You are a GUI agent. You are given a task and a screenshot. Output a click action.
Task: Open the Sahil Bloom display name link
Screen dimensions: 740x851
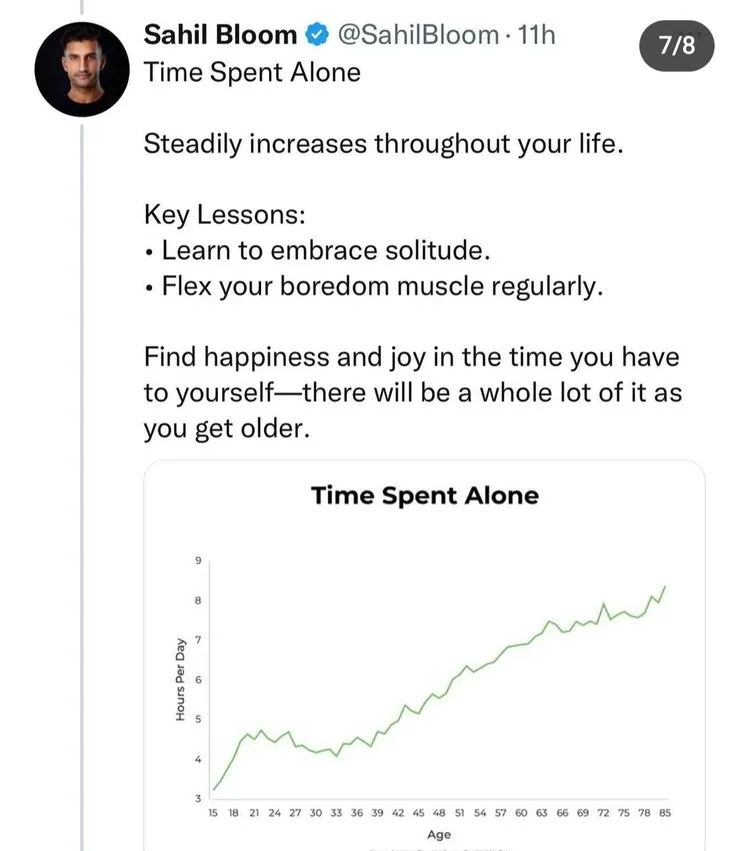(x=221, y=35)
